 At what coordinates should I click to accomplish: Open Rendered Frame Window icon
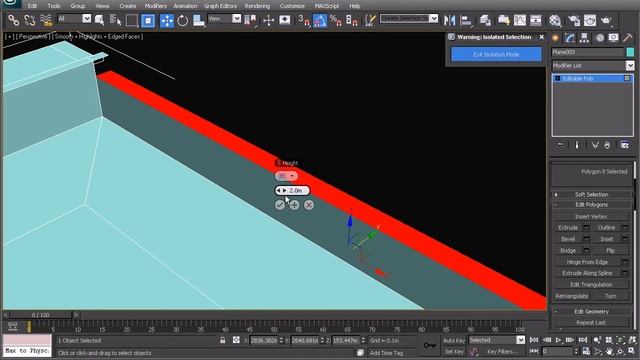pos(590,20)
